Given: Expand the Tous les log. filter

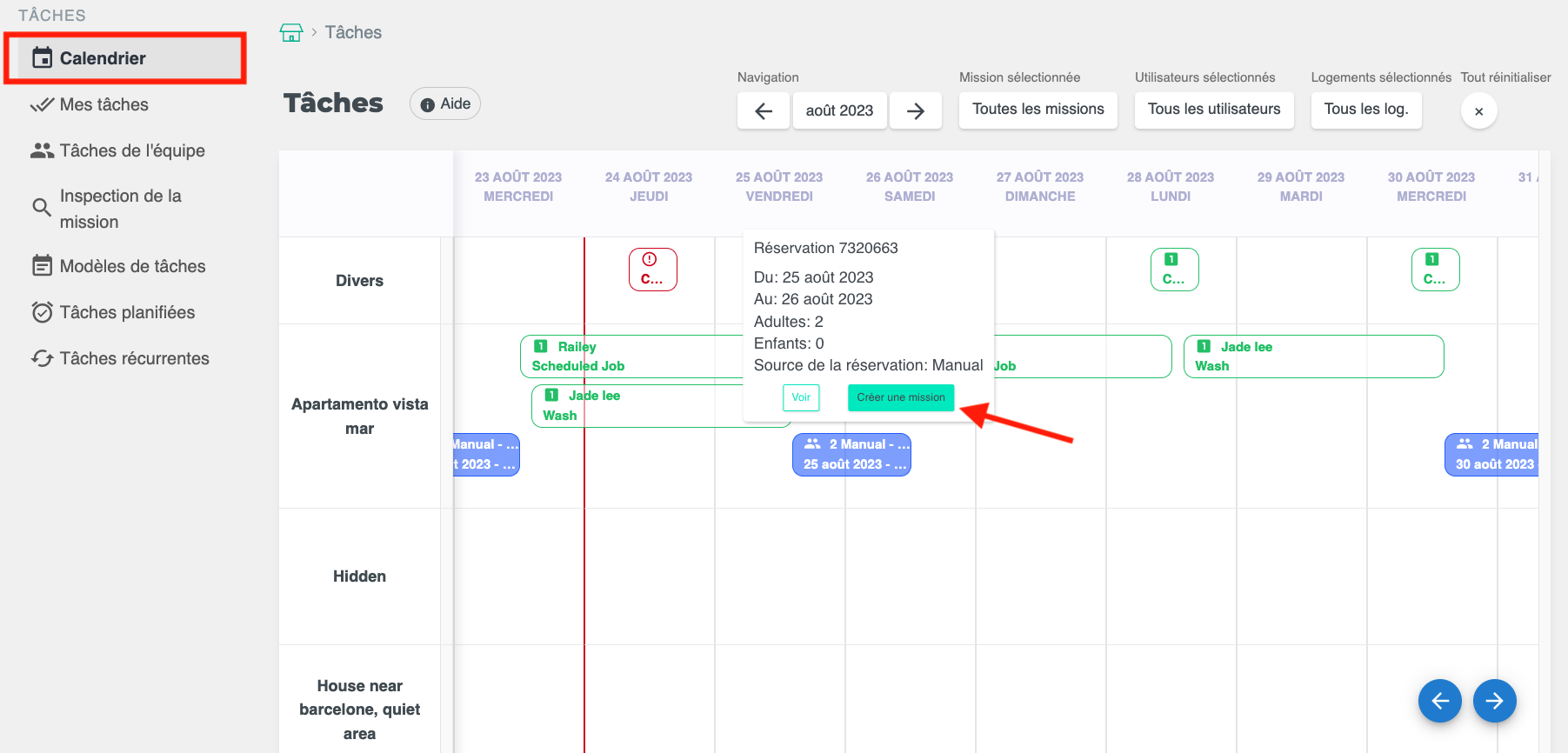Looking at the screenshot, I should point(1365,110).
